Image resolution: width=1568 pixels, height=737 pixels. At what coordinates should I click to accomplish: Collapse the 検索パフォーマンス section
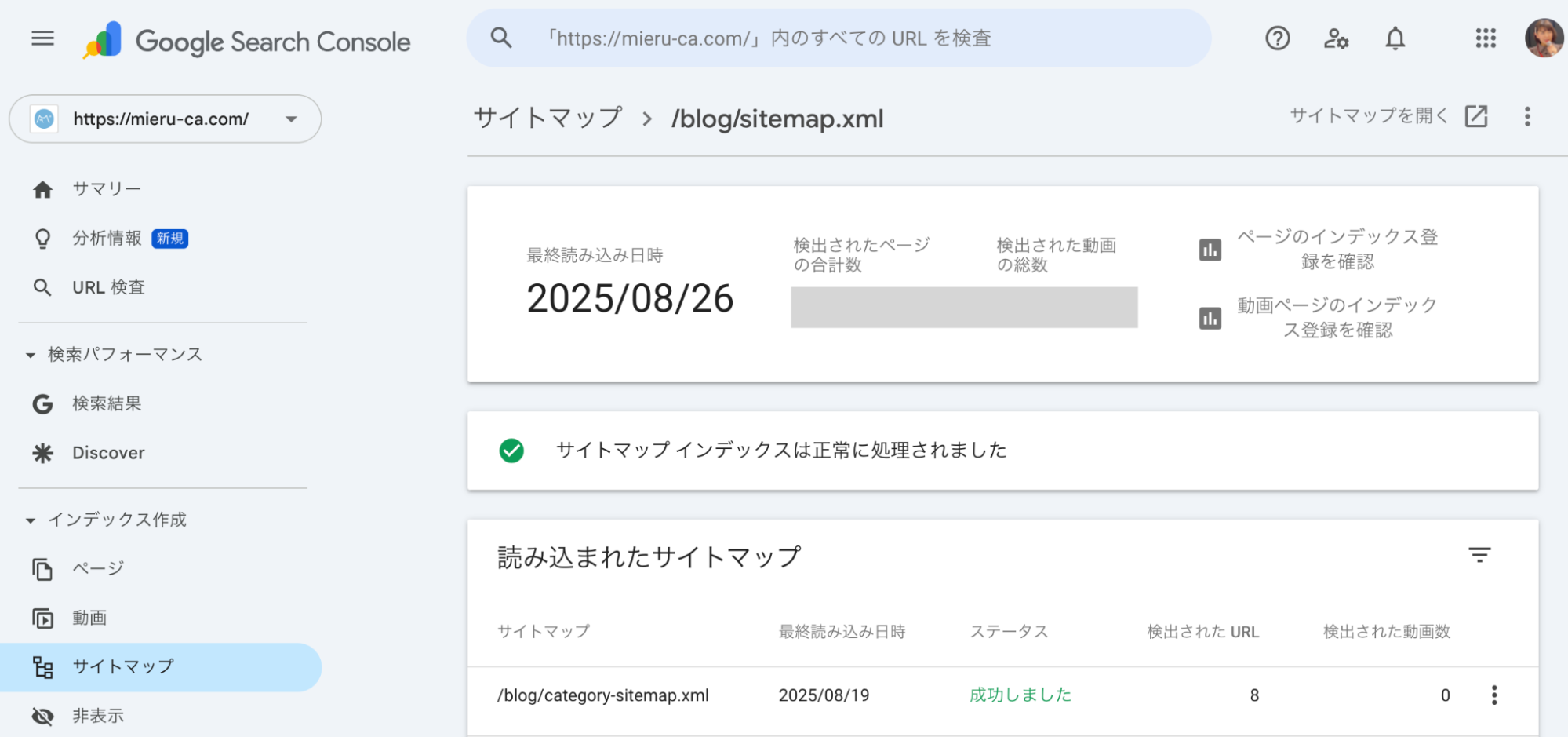click(x=30, y=354)
